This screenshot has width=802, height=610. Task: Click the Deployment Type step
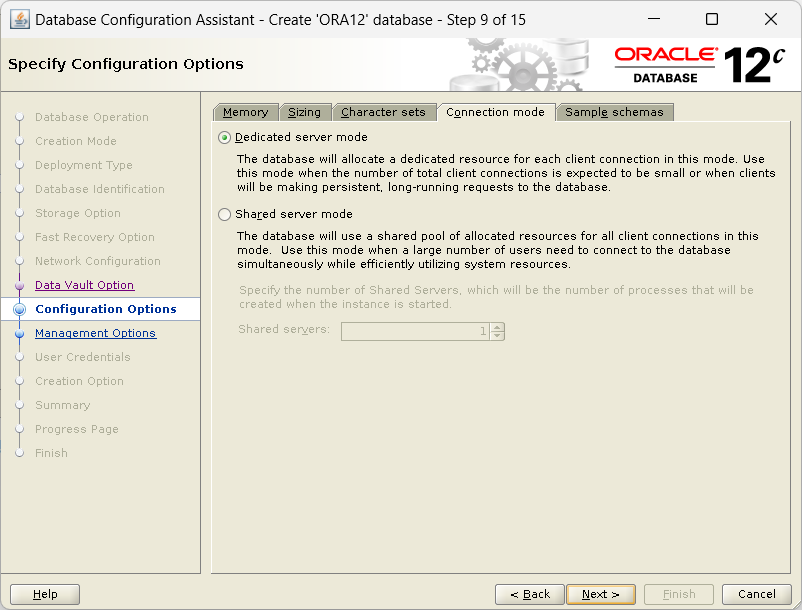(84, 165)
